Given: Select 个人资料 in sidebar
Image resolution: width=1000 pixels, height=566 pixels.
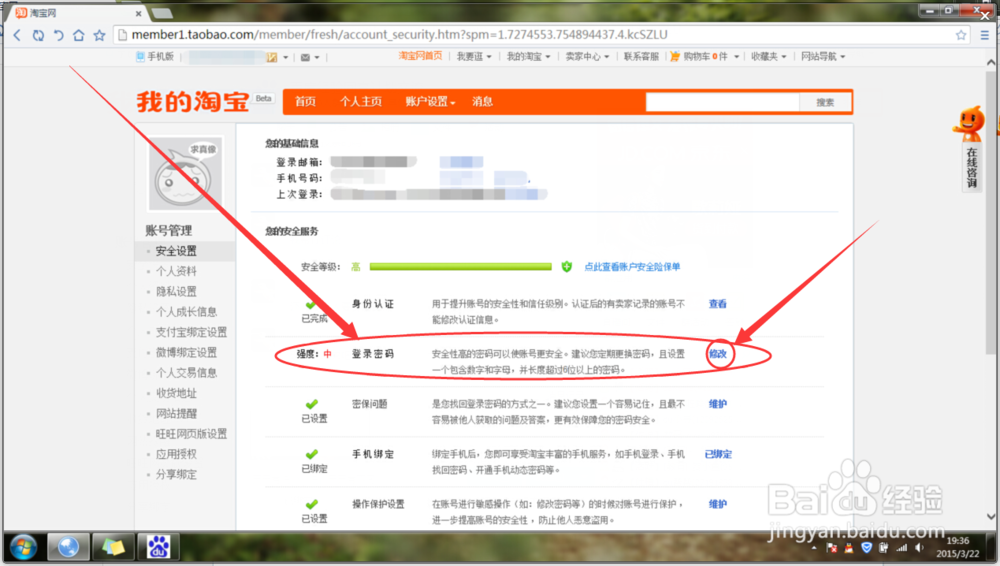Looking at the screenshot, I should [176, 271].
